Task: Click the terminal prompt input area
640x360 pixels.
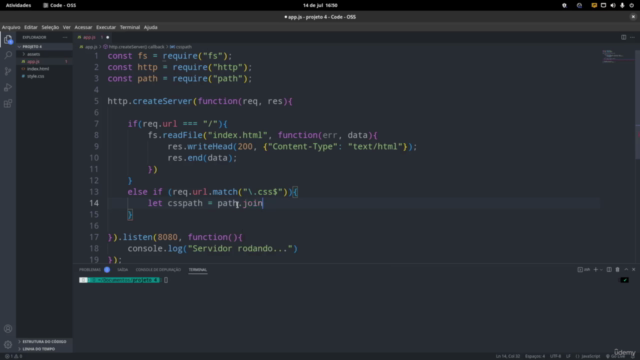Action: point(166,280)
